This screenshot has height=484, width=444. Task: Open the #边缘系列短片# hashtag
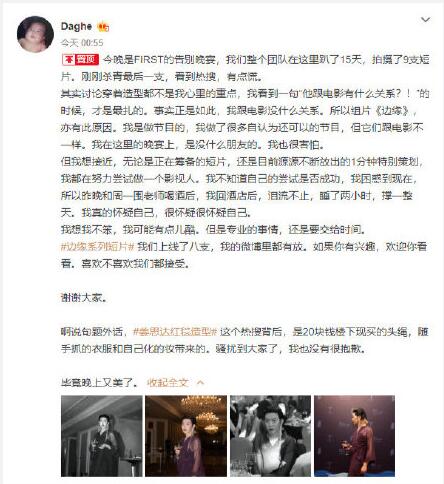tap(97, 247)
